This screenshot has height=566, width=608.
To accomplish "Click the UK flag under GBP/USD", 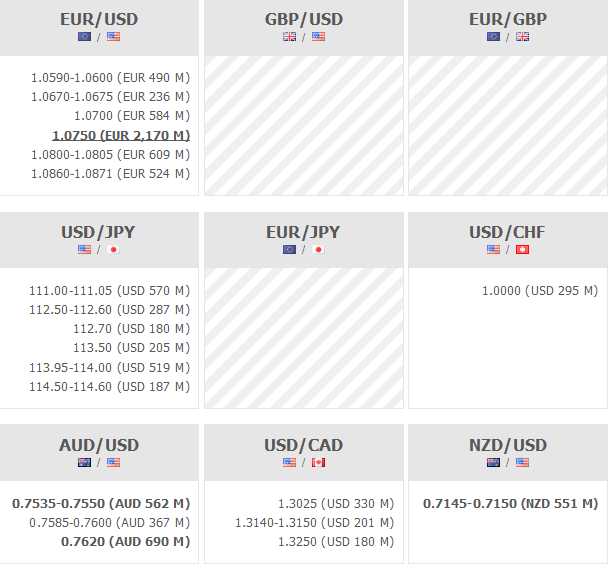I will point(289,37).
